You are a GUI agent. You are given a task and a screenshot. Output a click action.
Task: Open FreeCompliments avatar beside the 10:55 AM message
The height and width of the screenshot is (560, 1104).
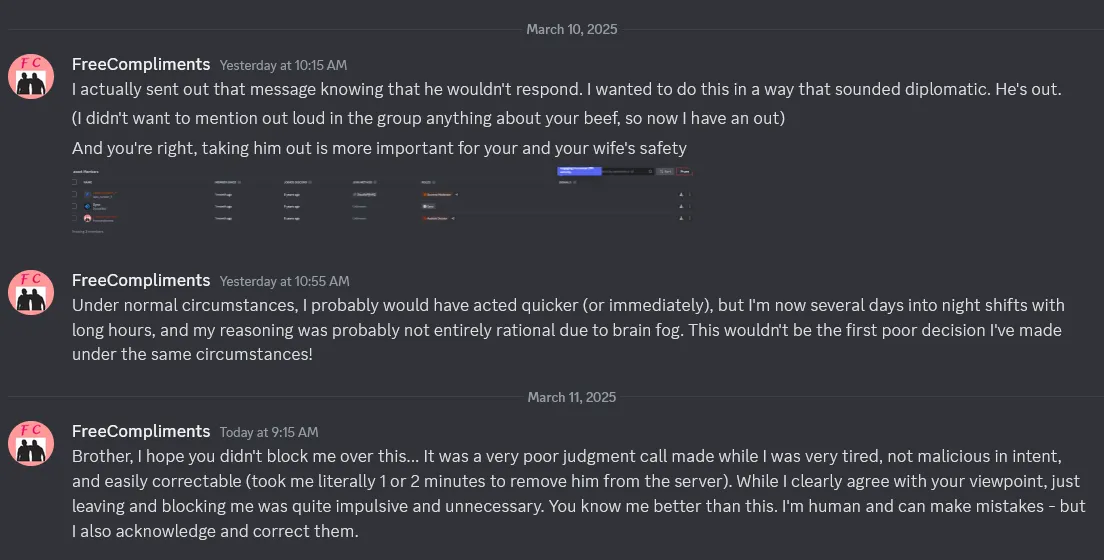click(31, 292)
